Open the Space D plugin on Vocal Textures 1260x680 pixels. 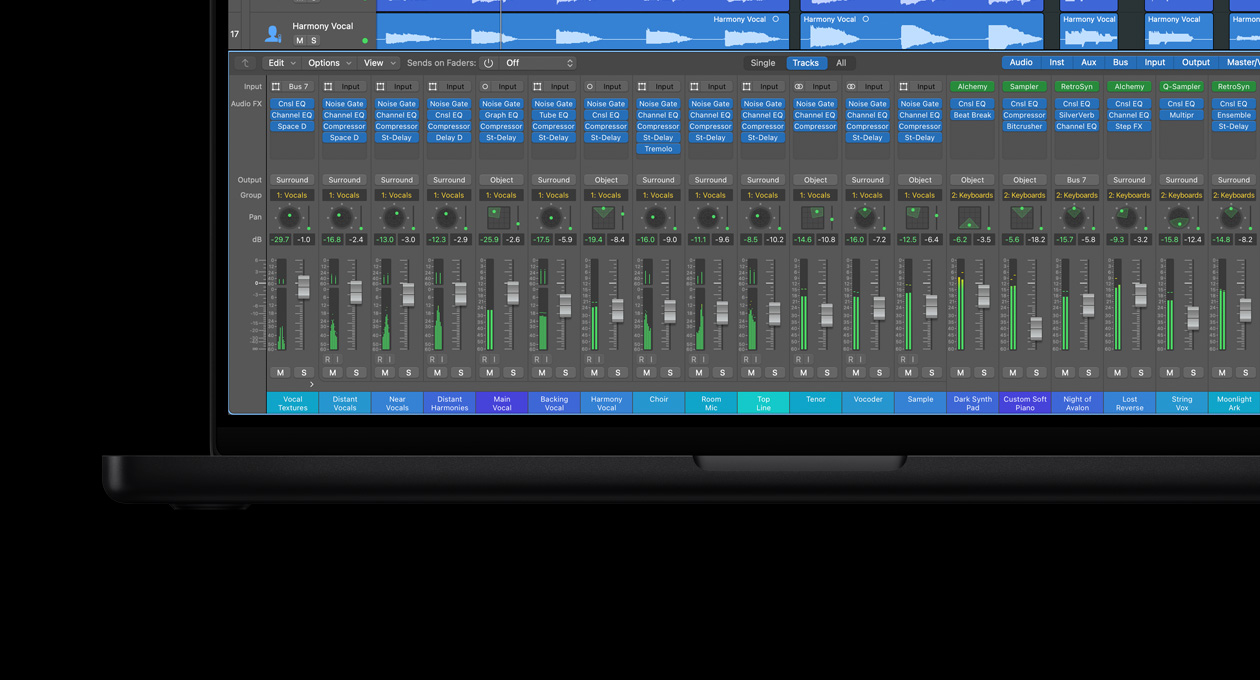click(x=292, y=126)
